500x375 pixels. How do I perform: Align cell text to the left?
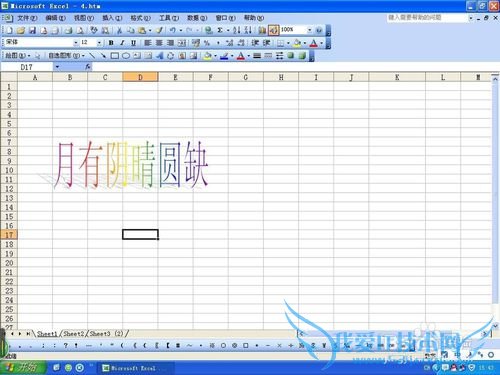148,43
